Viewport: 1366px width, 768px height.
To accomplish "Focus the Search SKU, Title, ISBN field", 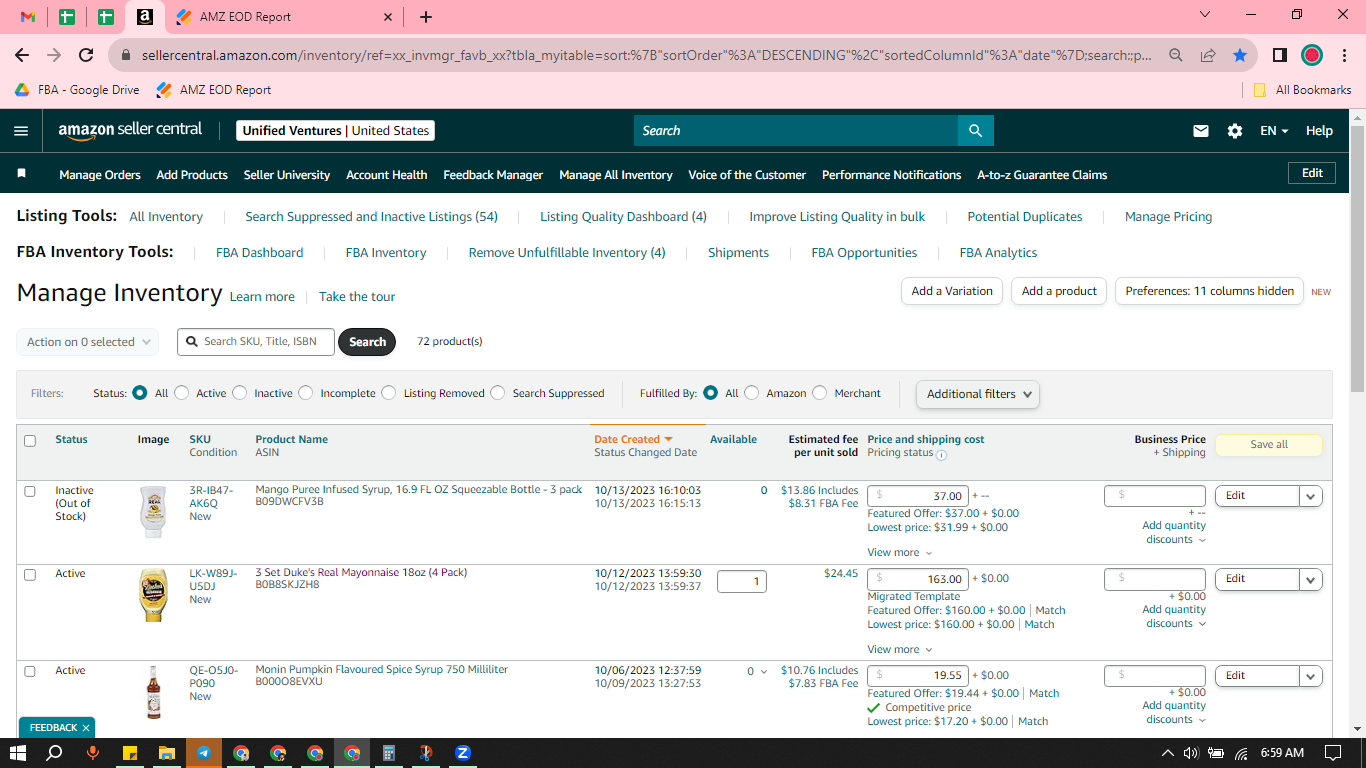I will (x=256, y=342).
